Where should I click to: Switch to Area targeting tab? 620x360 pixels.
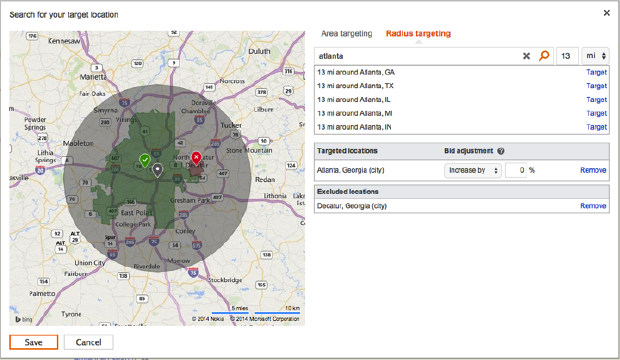click(346, 34)
